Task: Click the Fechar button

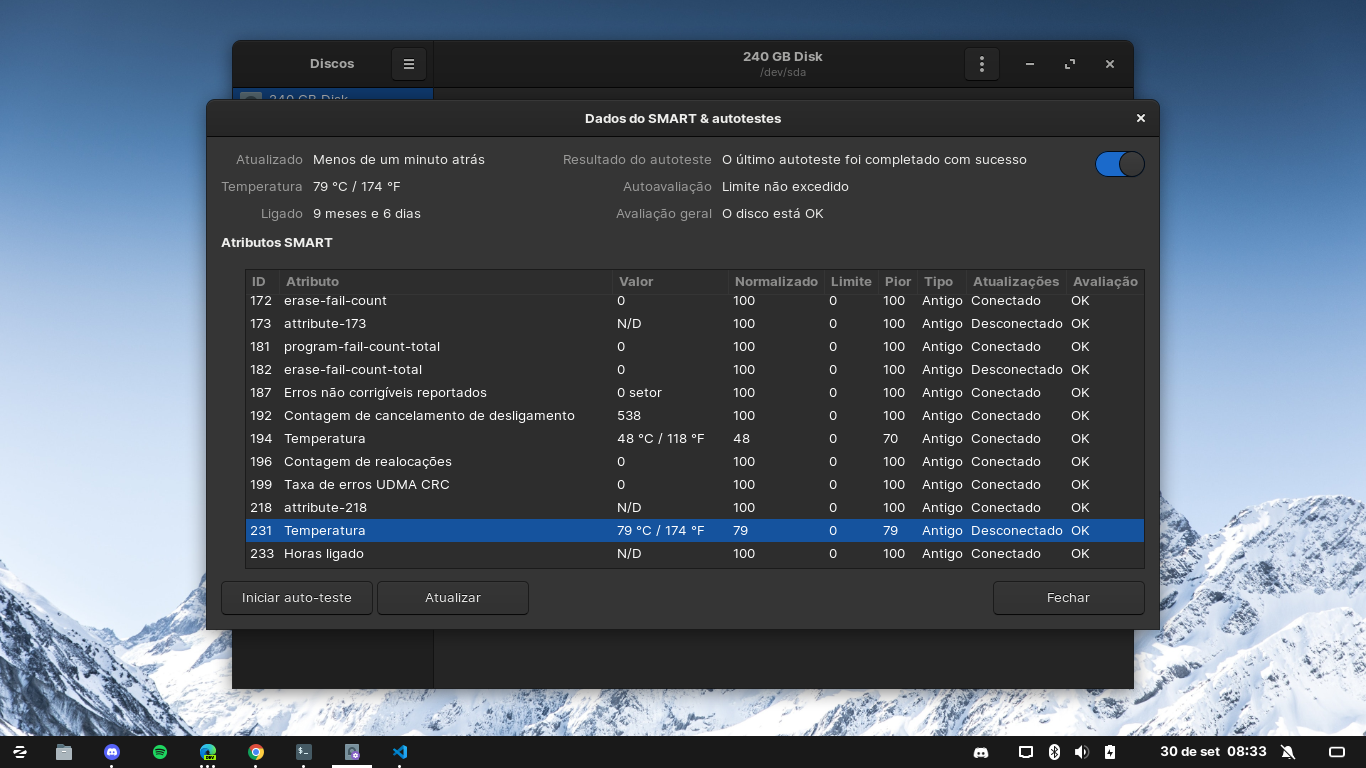Action: coord(1068,598)
